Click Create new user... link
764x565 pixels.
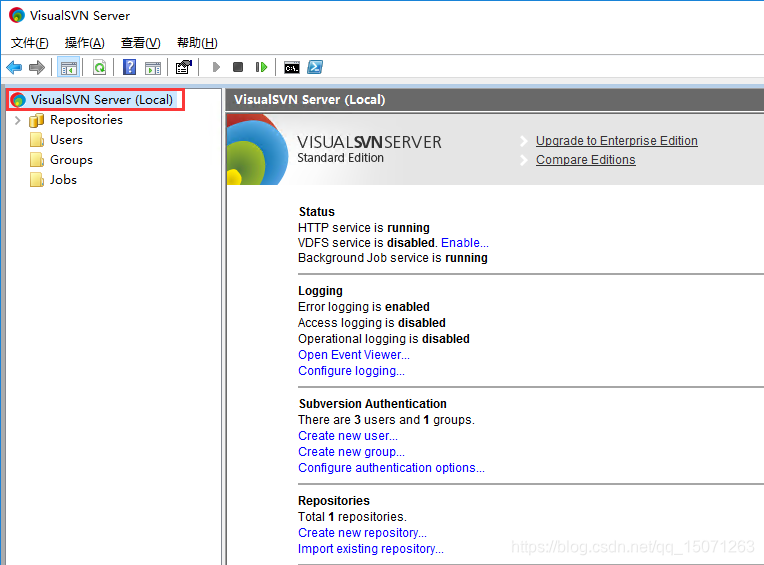348,435
